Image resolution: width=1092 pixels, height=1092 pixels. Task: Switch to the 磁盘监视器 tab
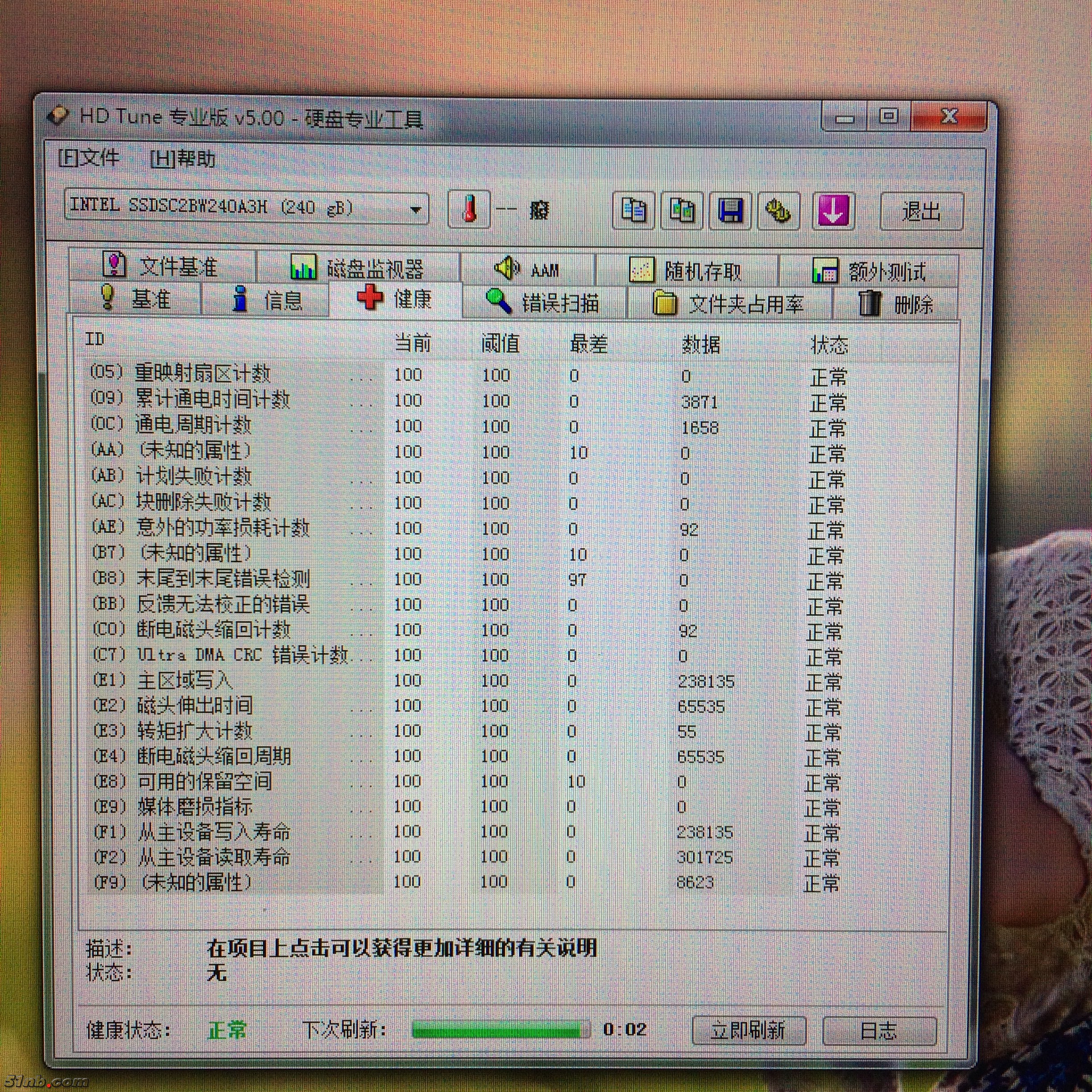tap(358, 268)
